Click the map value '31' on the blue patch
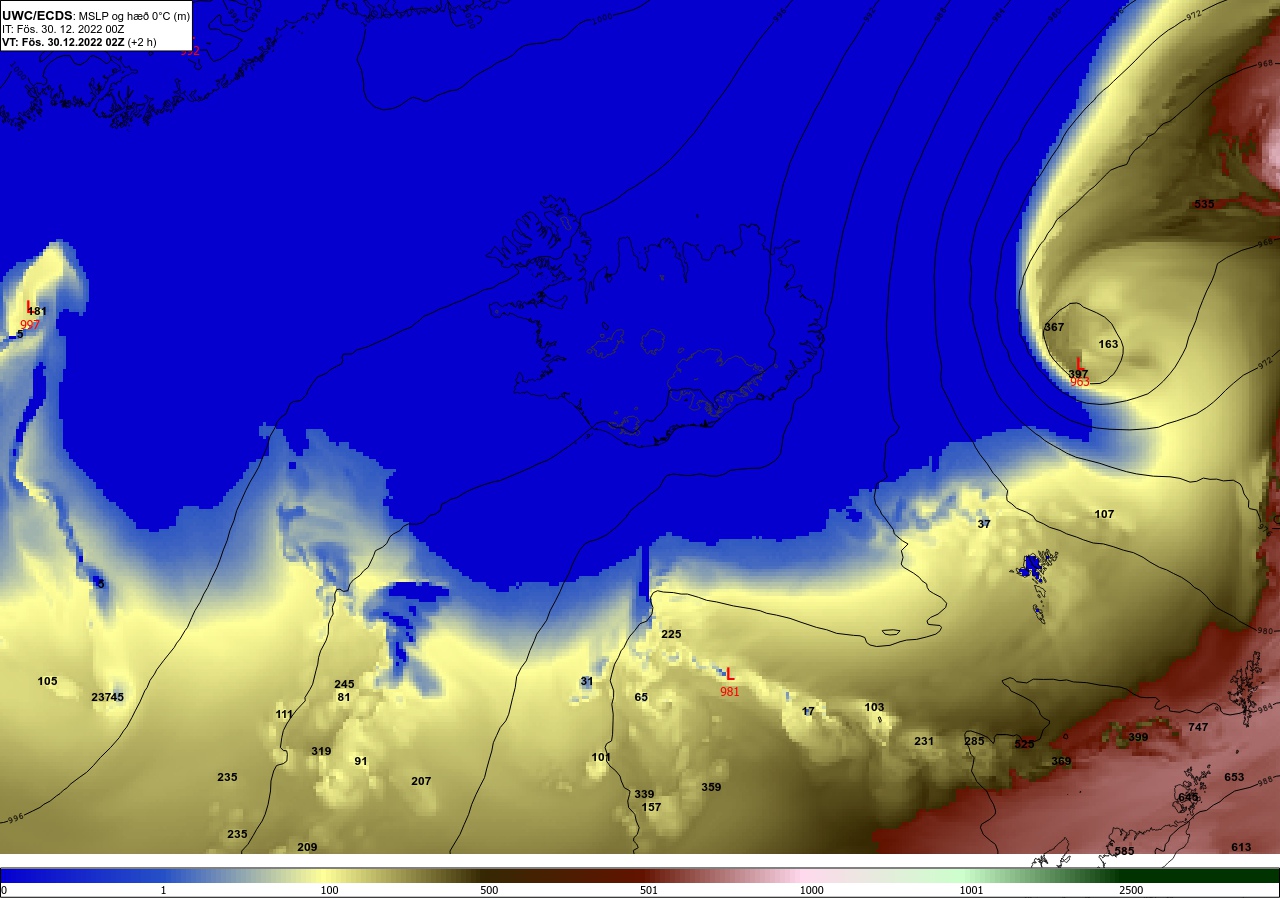This screenshot has height=898, width=1280. point(587,681)
